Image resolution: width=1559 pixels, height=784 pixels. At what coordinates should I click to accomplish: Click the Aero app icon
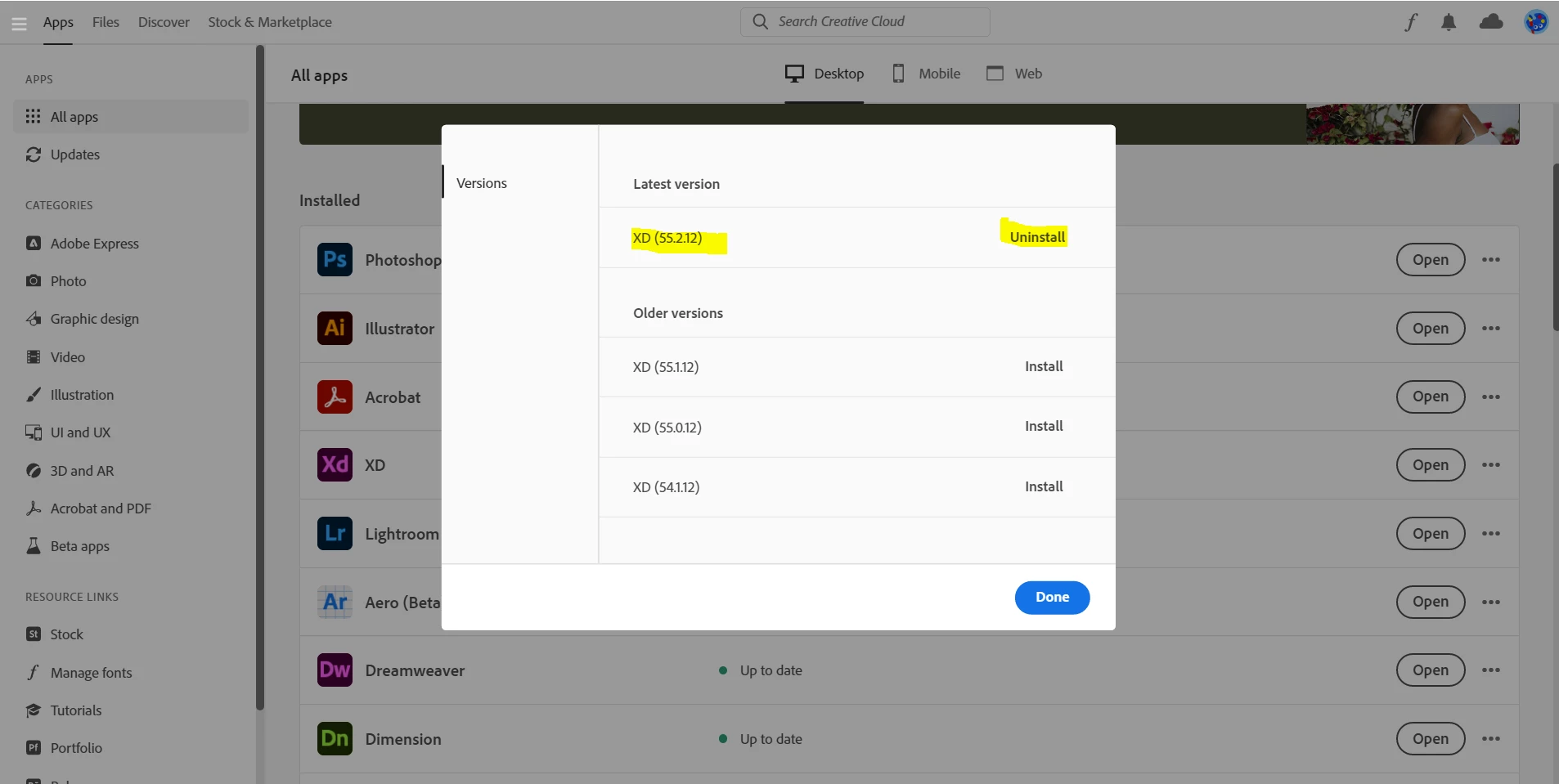tap(335, 602)
